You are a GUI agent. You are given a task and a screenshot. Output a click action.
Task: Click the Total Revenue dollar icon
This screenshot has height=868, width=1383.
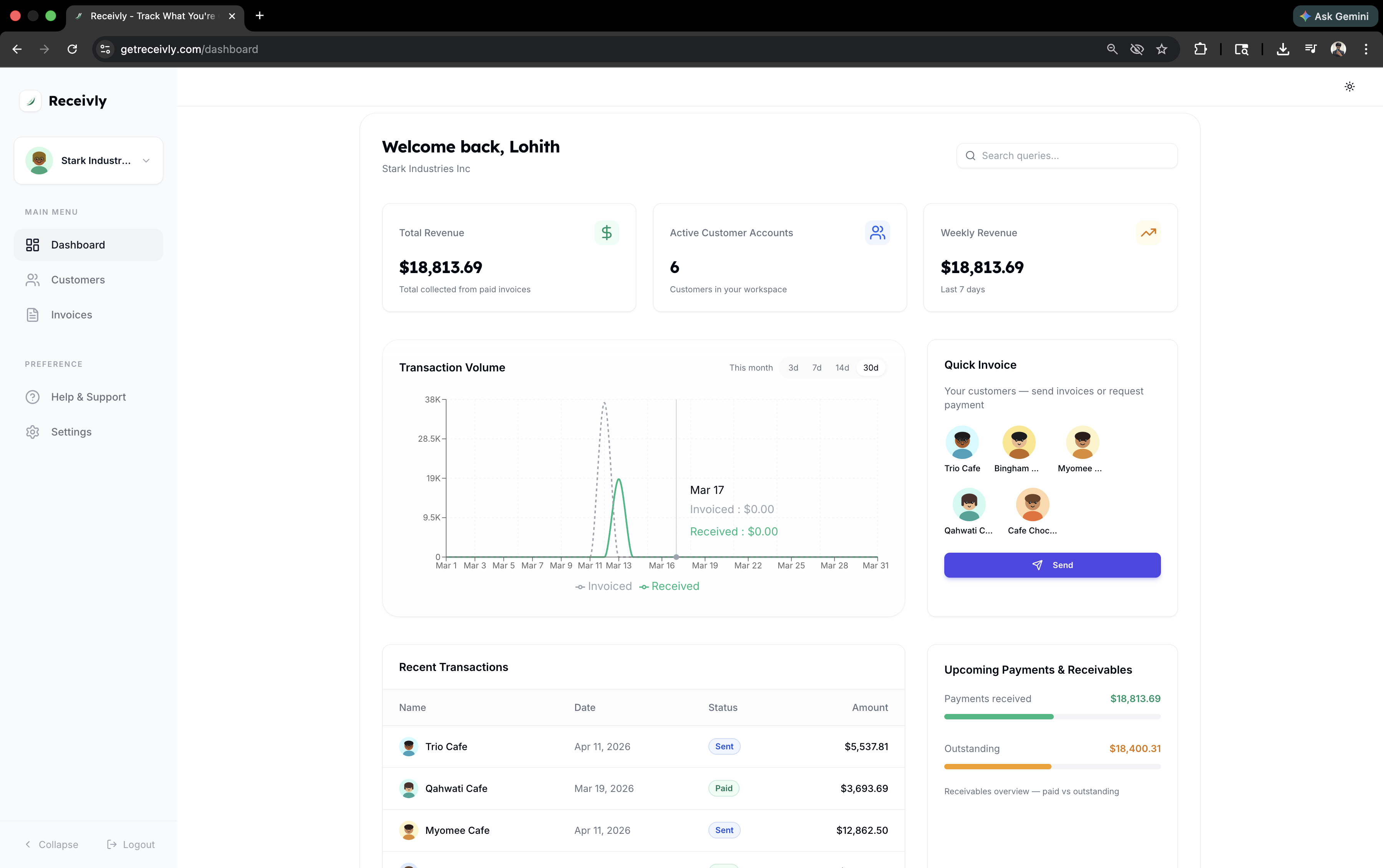tap(606, 232)
